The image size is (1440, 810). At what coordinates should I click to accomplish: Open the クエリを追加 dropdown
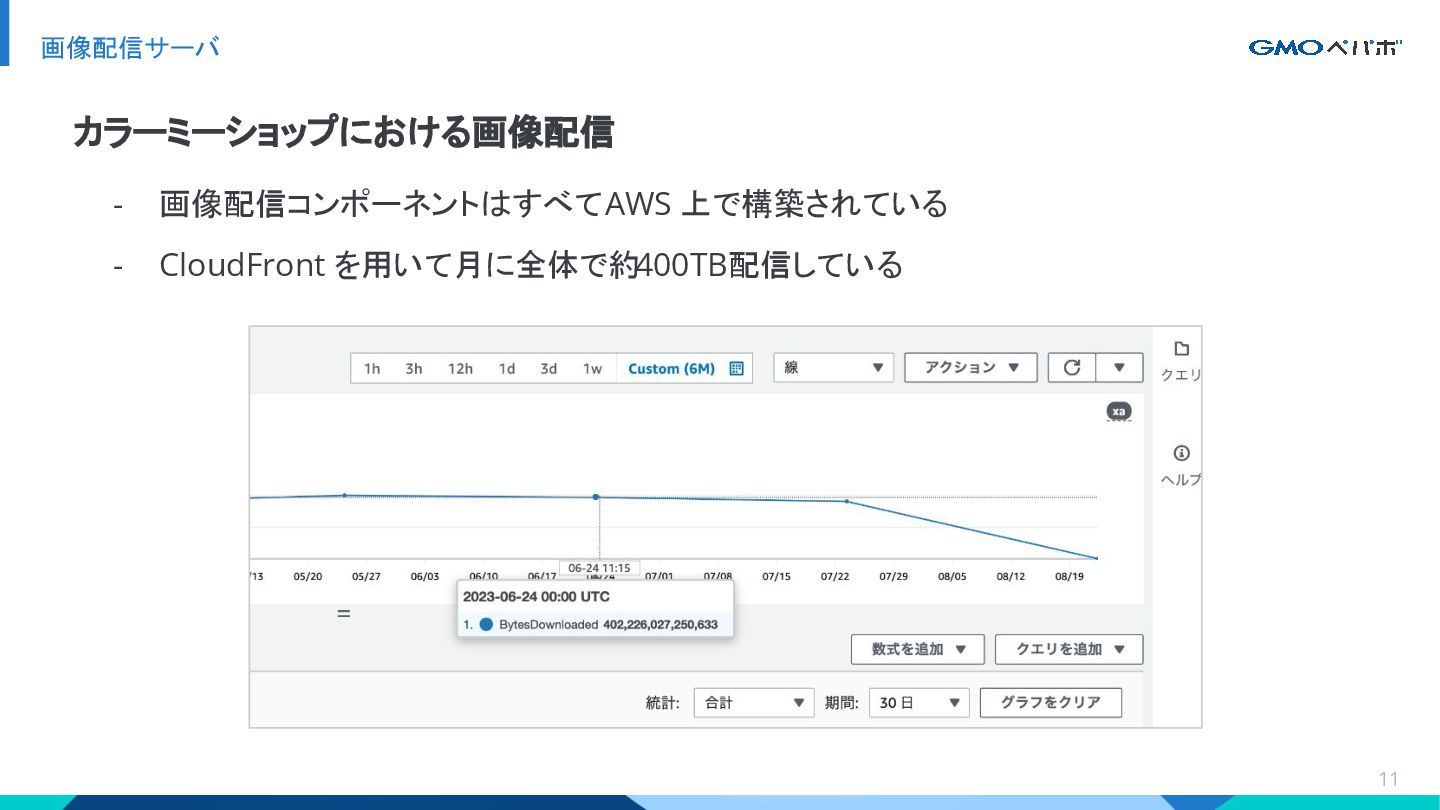[x=1069, y=649]
